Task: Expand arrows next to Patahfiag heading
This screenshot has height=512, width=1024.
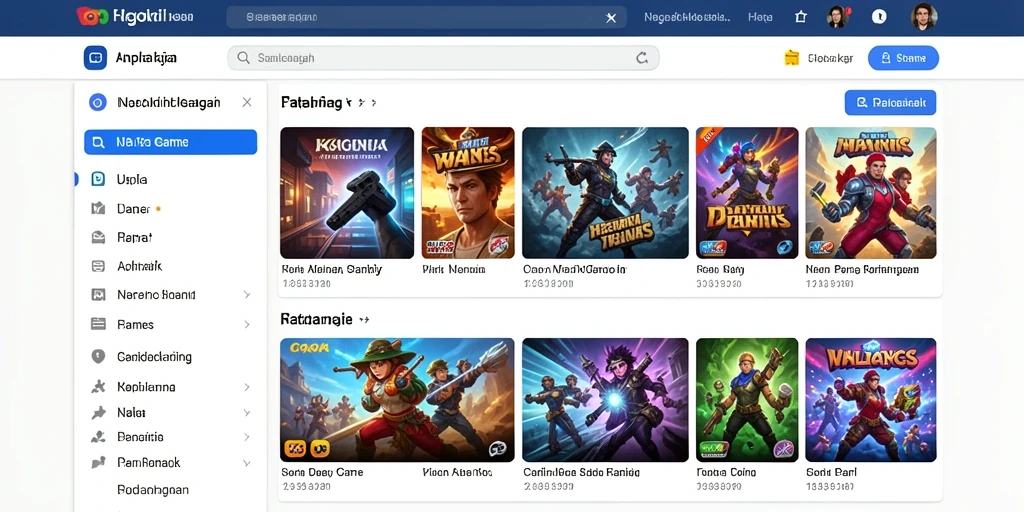Action: (362, 103)
